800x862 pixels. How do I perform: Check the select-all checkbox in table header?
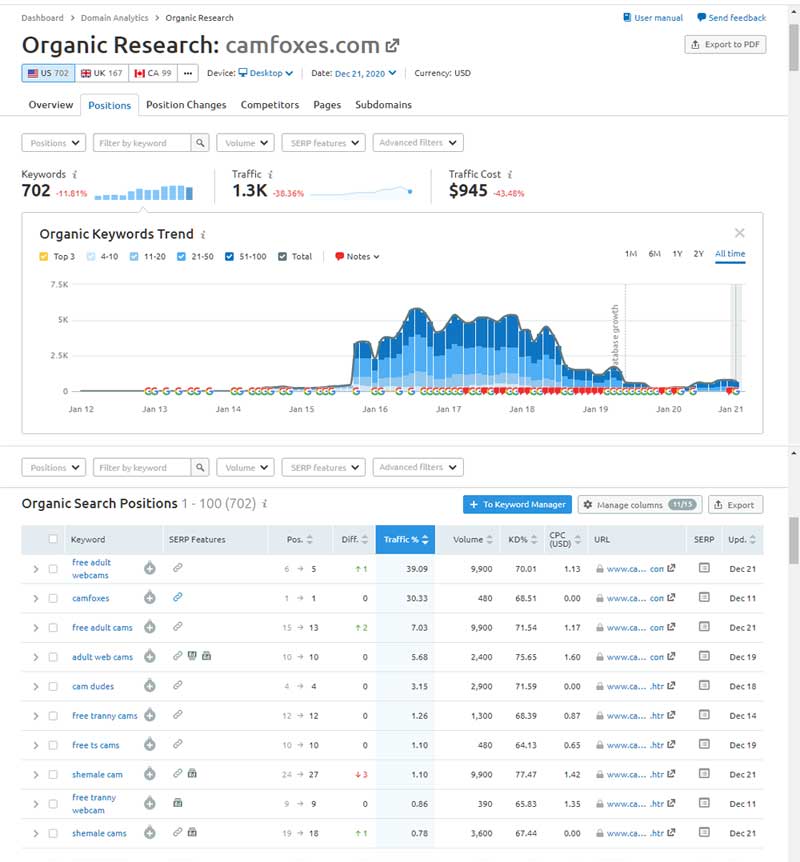point(53,539)
